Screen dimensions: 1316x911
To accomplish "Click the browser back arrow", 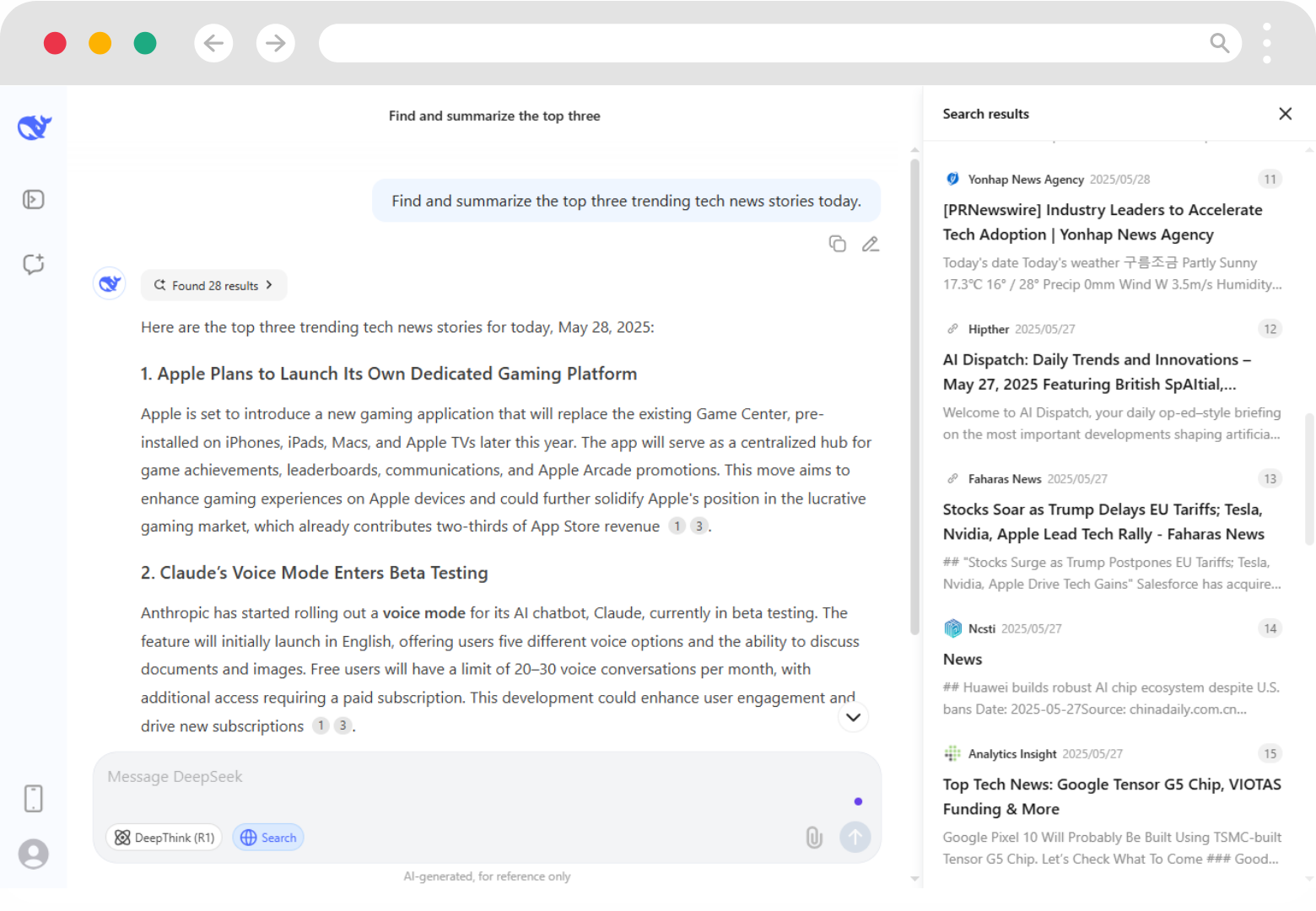I will coord(213,43).
